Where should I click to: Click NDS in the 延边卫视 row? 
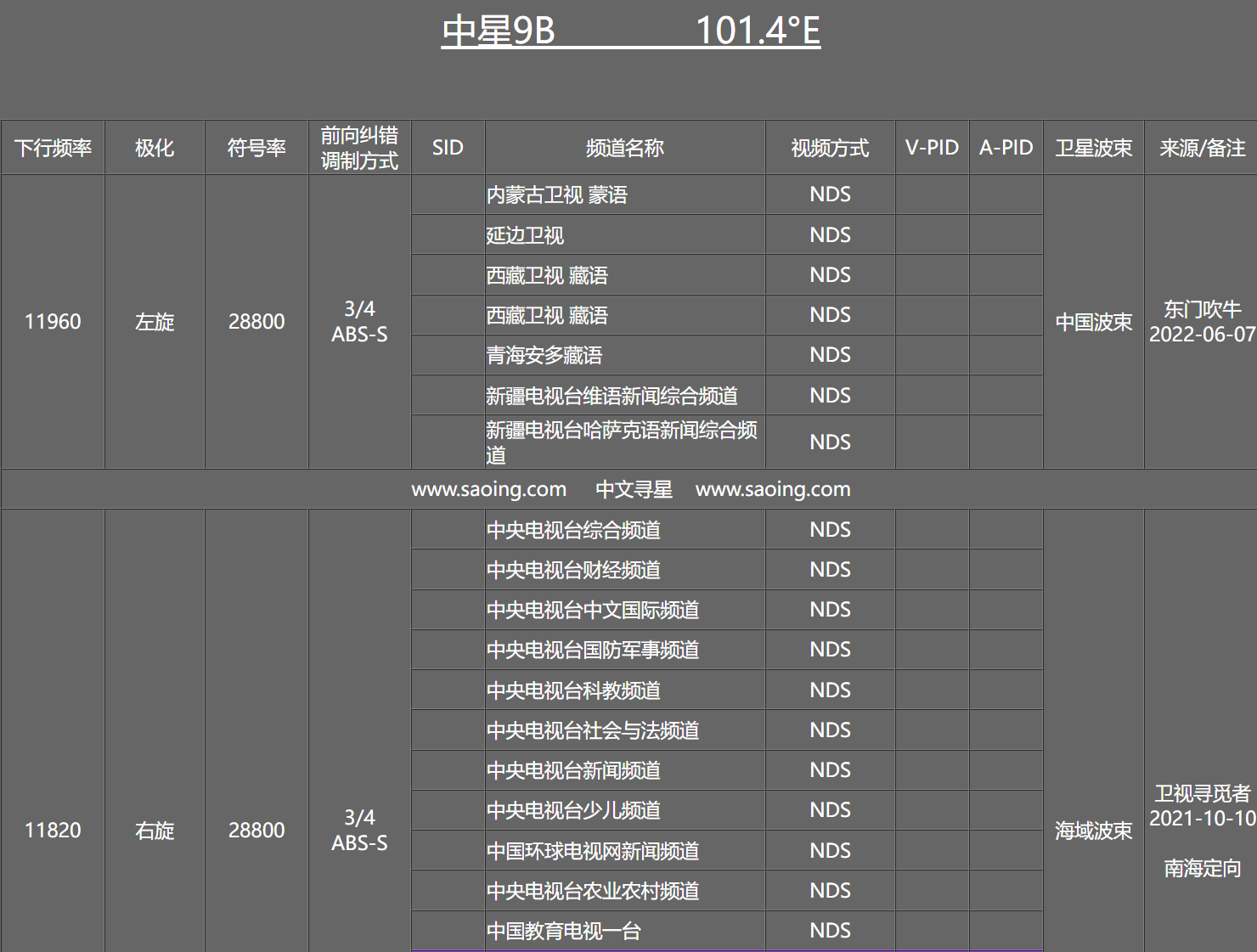pyautogui.click(x=830, y=234)
